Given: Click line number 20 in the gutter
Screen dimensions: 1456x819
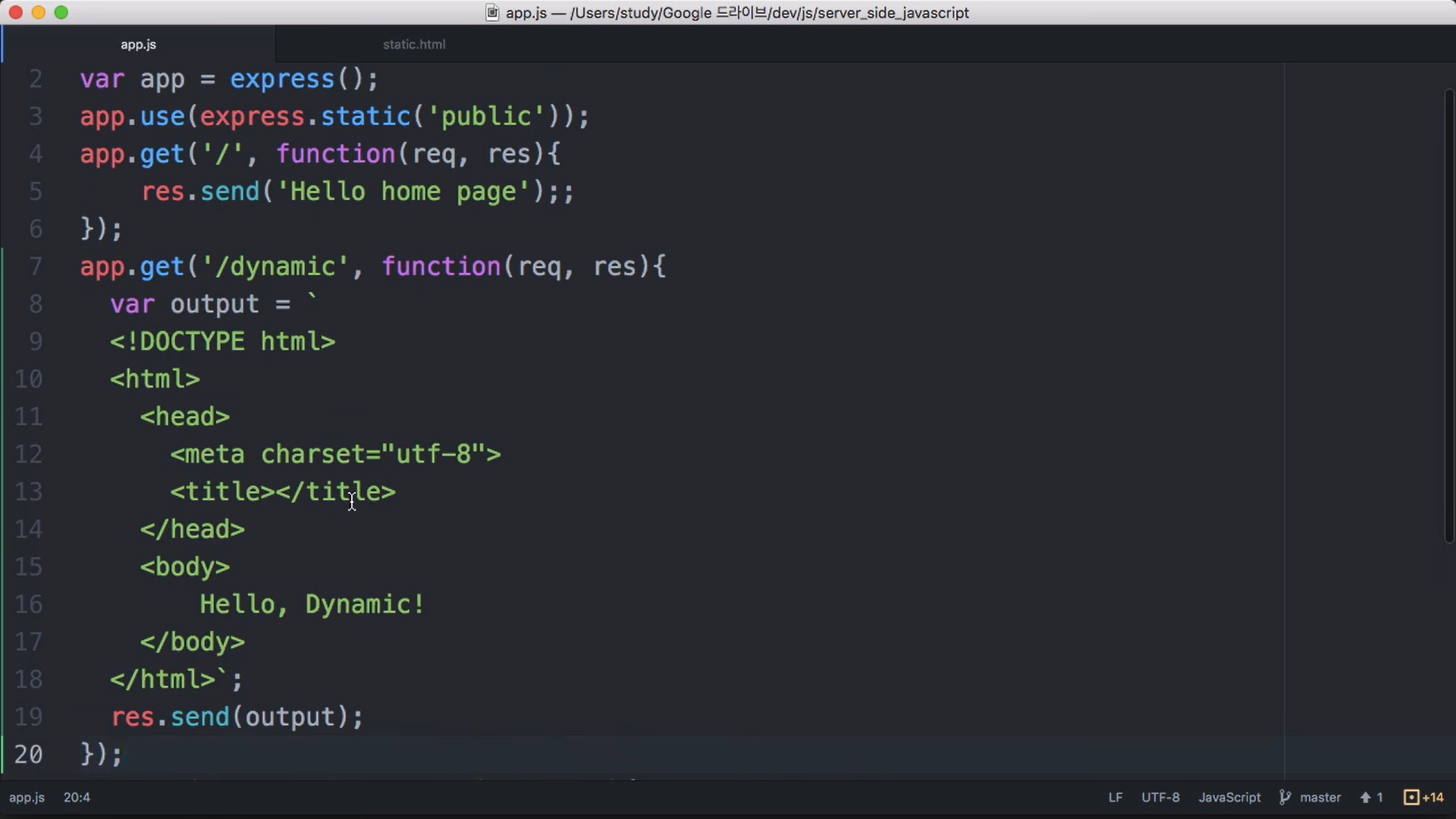Looking at the screenshot, I should [28, 755].
